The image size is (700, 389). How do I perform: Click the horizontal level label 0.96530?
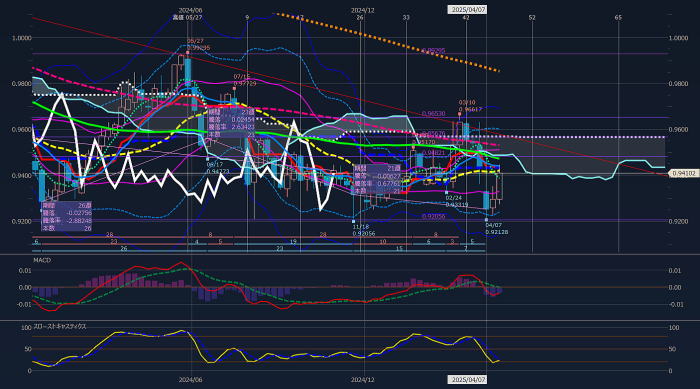click(433, 114)
